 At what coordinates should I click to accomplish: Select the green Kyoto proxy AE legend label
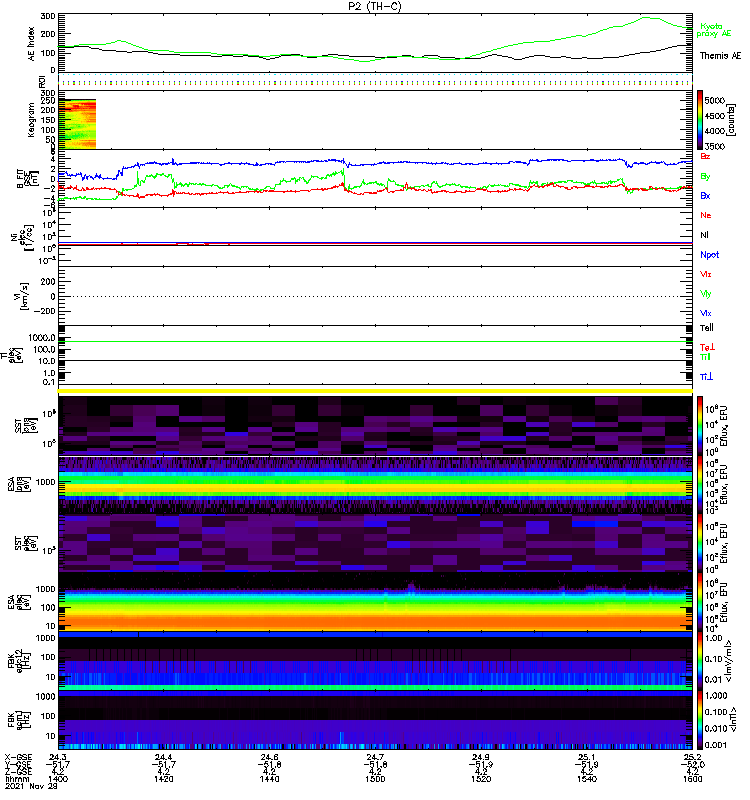coord(714,30)
